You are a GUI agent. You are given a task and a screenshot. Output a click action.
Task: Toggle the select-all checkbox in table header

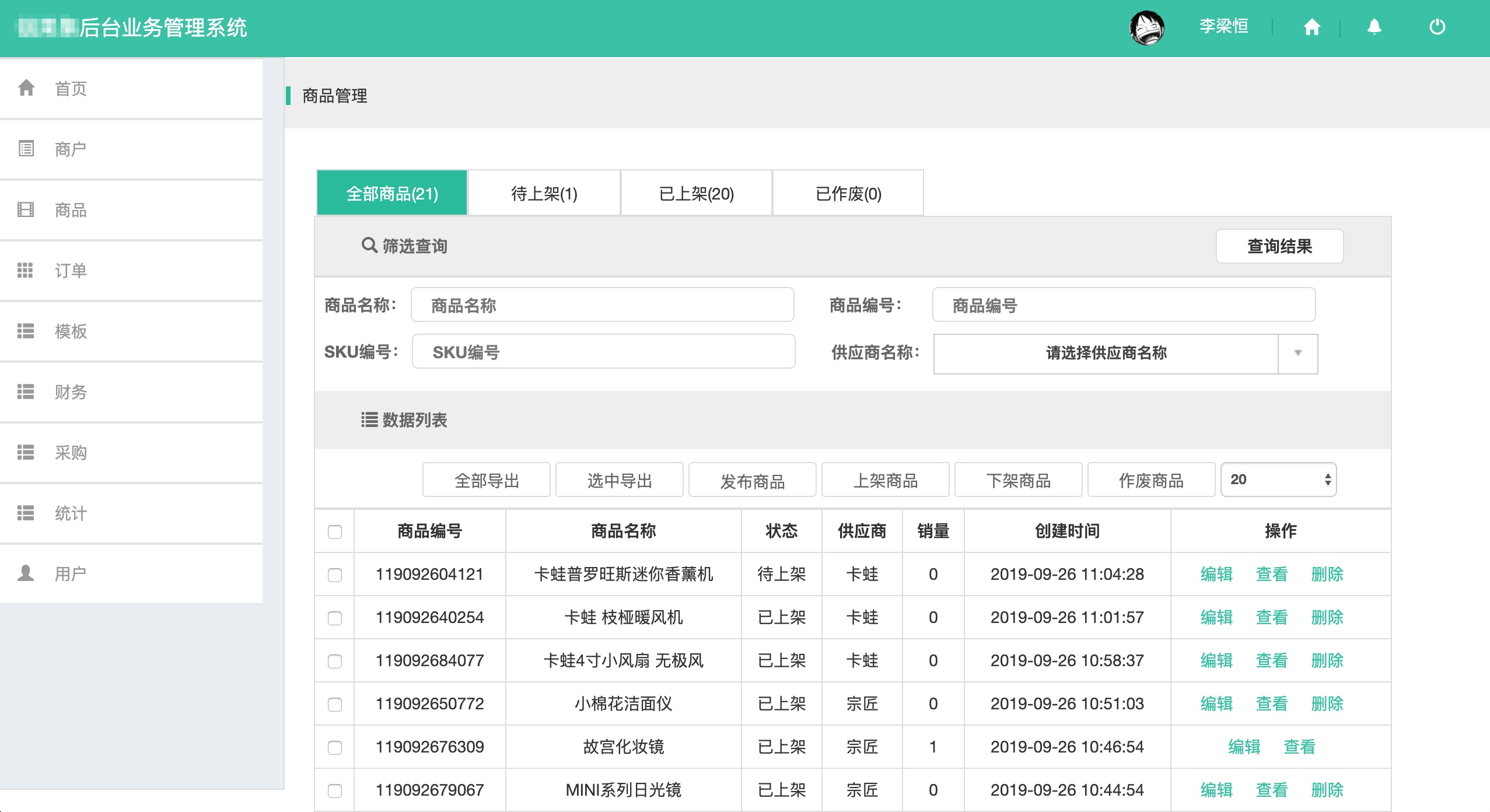[335, 531]
